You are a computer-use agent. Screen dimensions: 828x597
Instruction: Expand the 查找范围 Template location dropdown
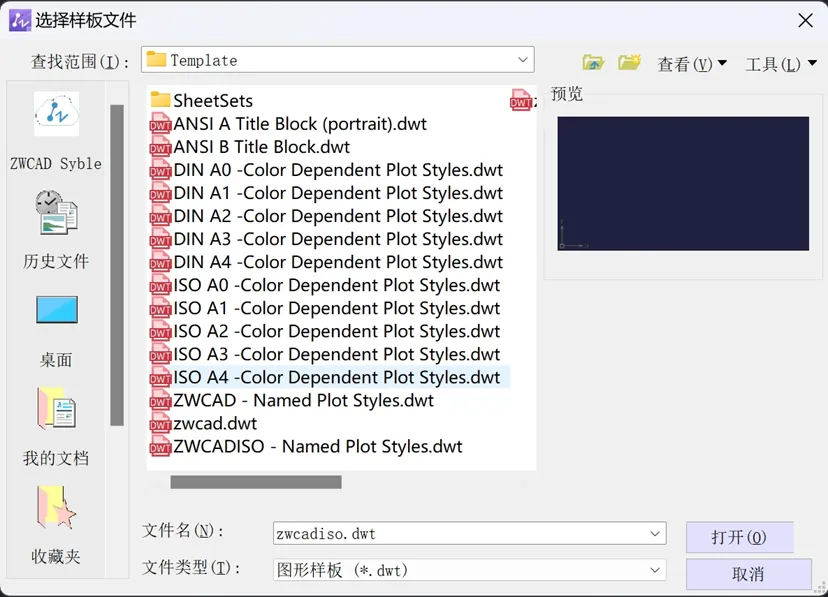(522, 60)
